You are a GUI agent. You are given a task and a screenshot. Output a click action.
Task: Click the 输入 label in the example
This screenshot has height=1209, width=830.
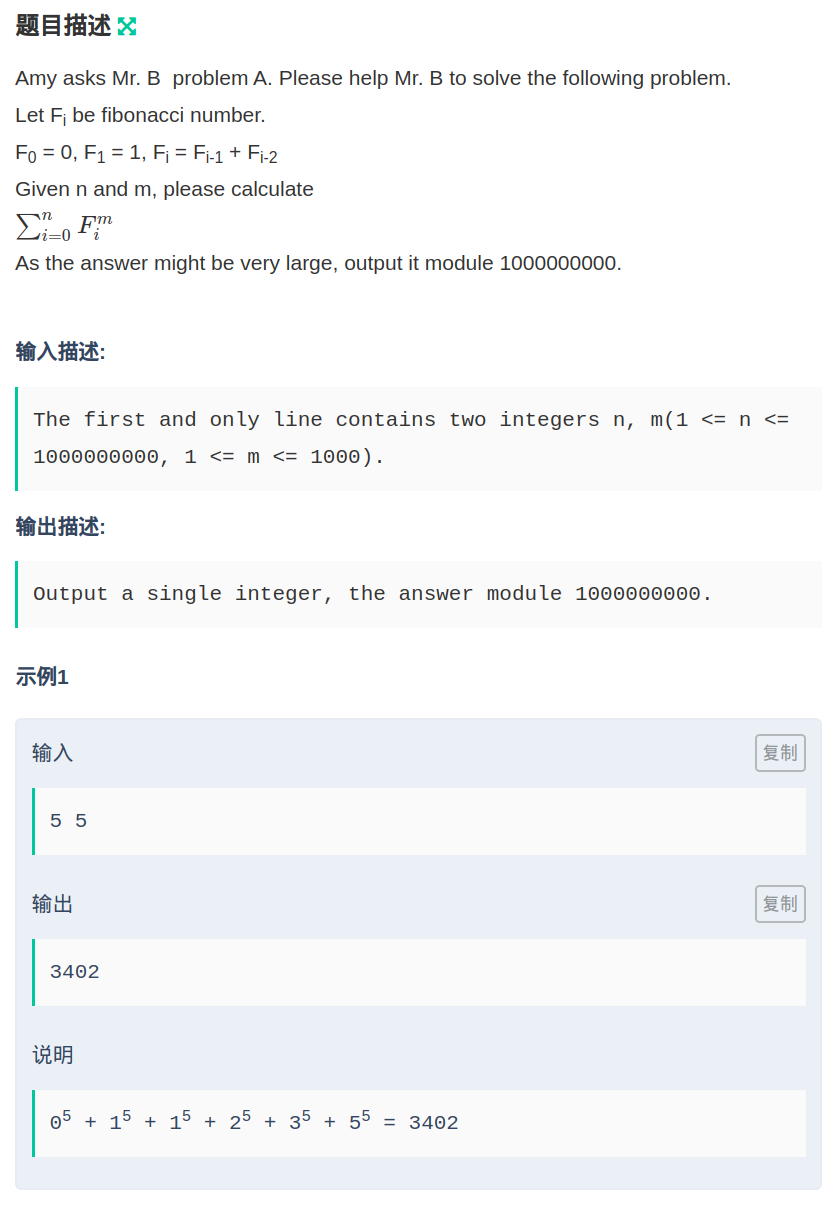[52, 753]
